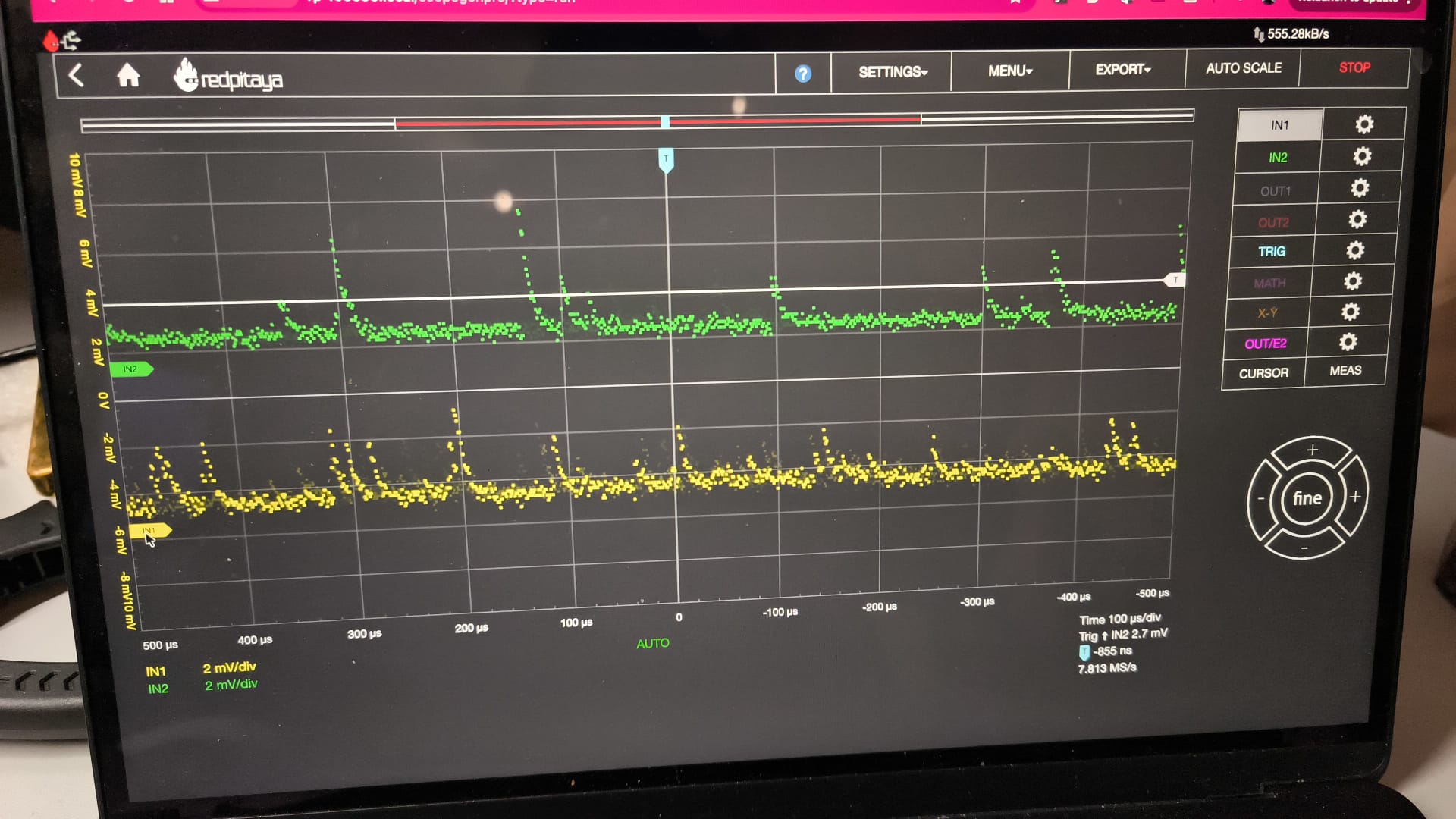Open the MEAS panel
Screen dimensions: 1456x819
pyautogui.click(x=1345, y=371)
